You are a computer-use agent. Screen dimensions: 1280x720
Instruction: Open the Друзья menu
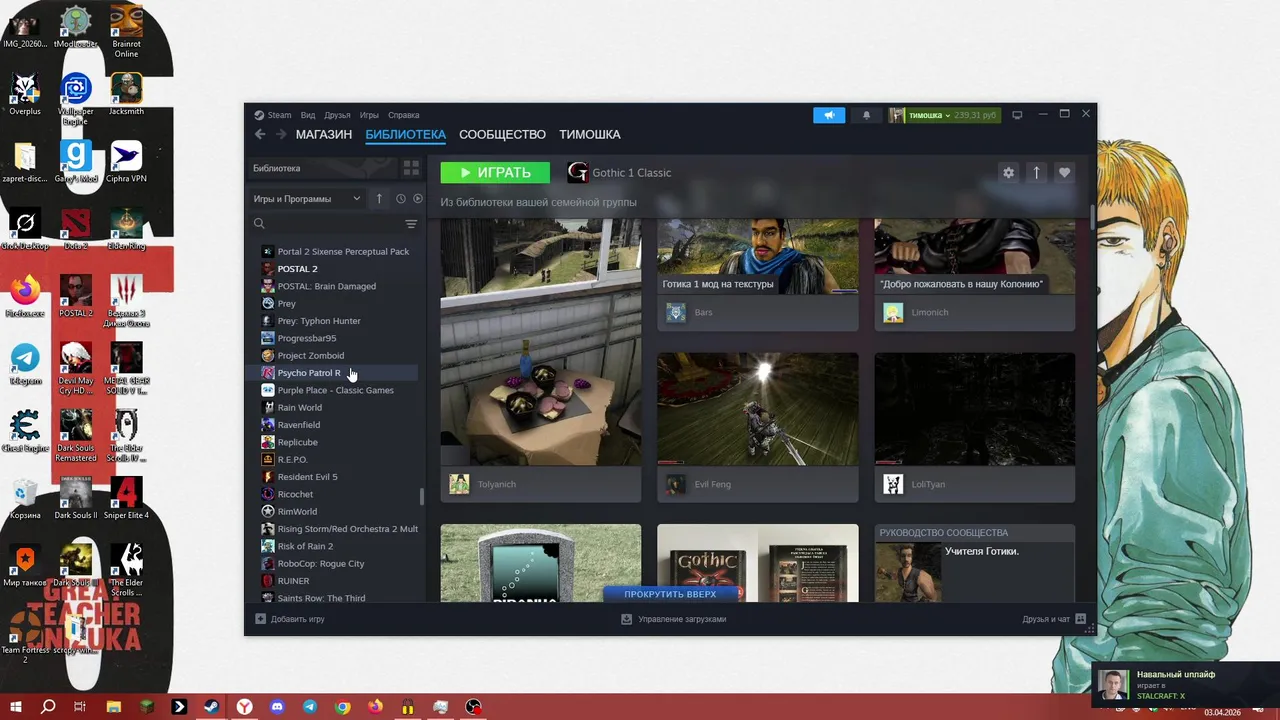point(337,115)
